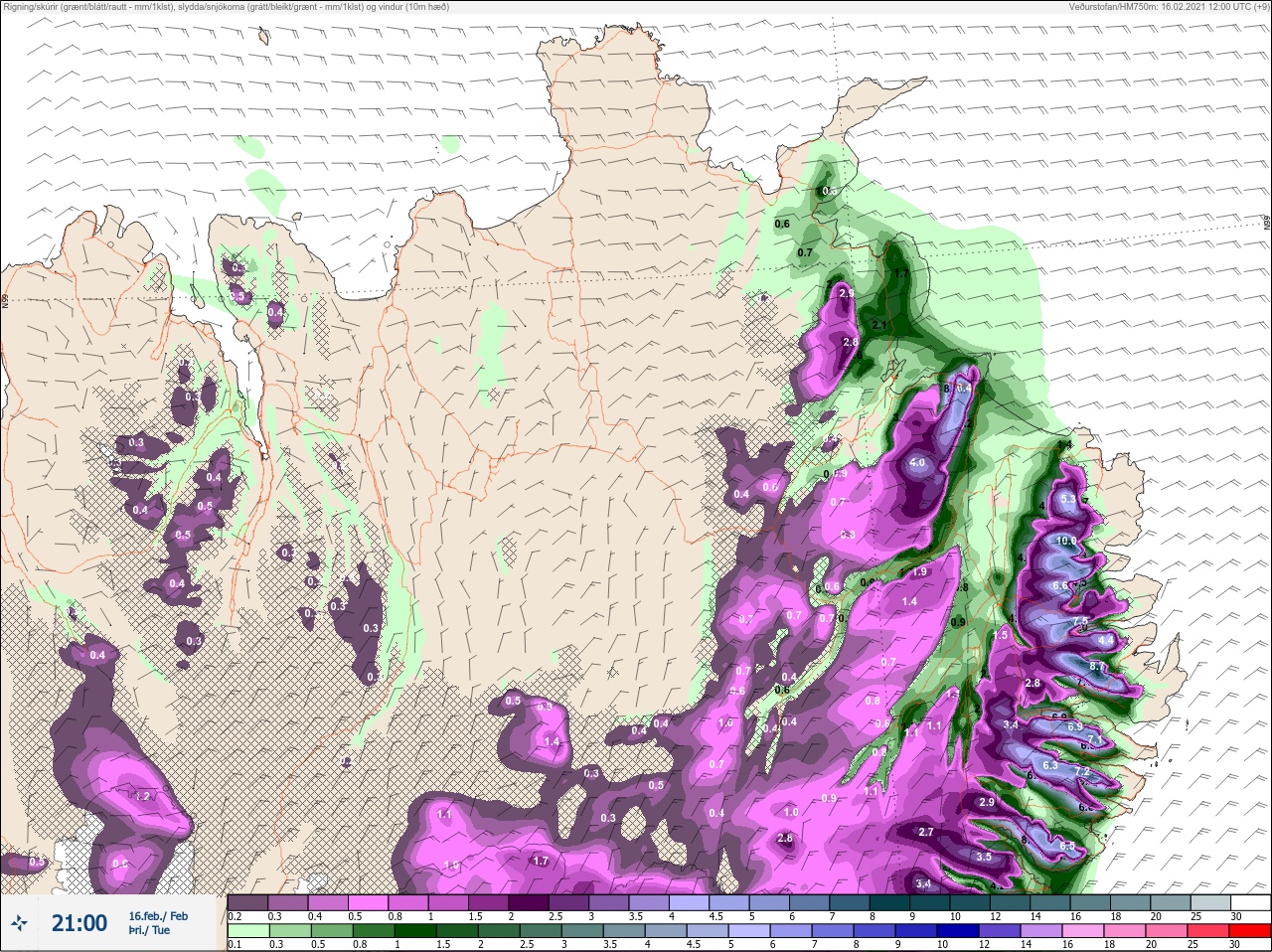Click the 5.3 precipitation value near east coast
The height and width of the screenshot is (952, 1272).
[x=1068, y=499]
